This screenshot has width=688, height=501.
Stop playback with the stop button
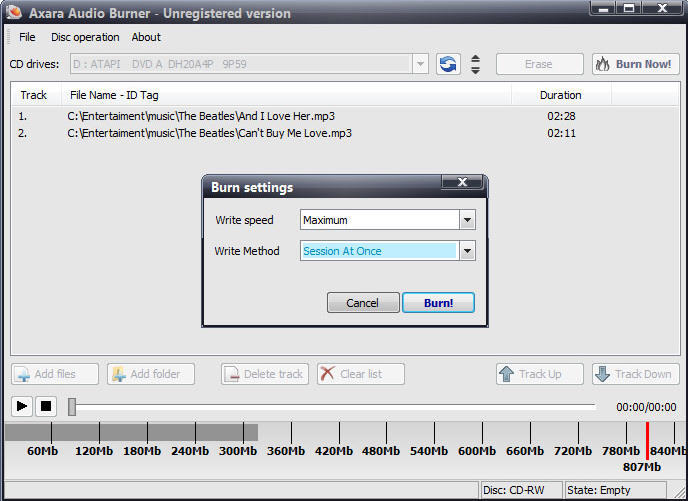coord(46,406)
